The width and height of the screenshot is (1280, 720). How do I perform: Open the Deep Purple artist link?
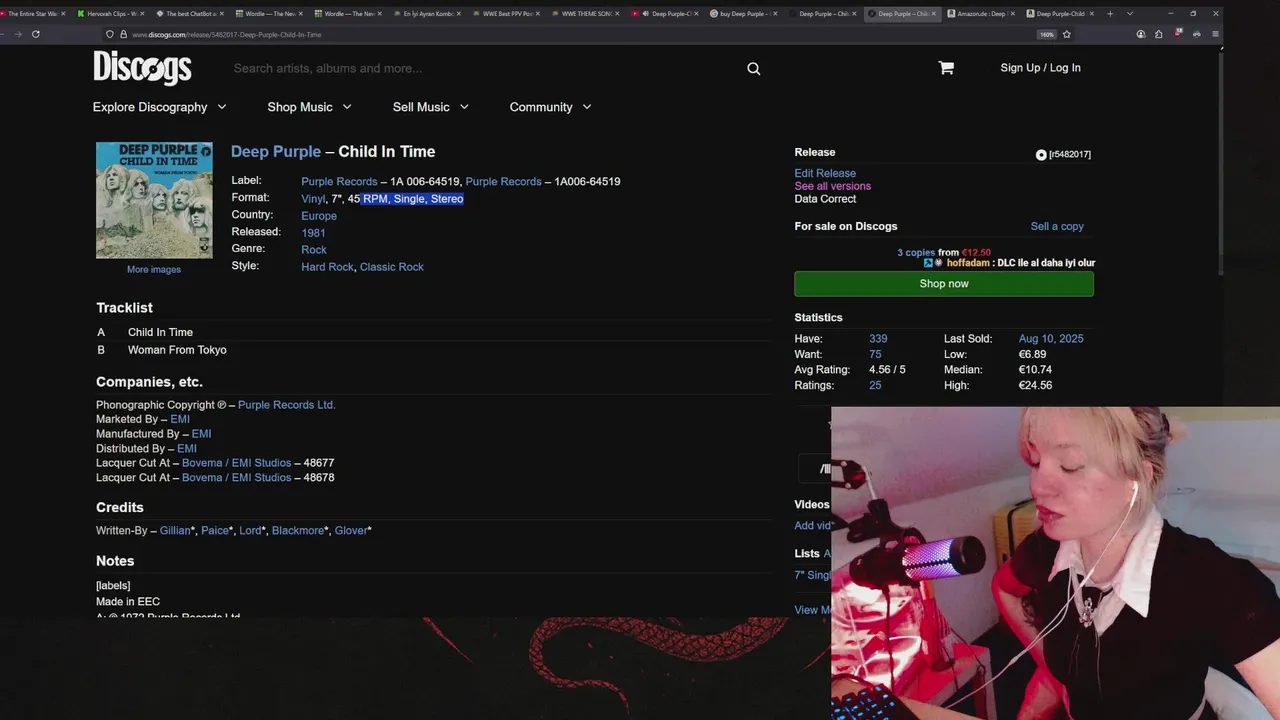(x=276, y=152)
